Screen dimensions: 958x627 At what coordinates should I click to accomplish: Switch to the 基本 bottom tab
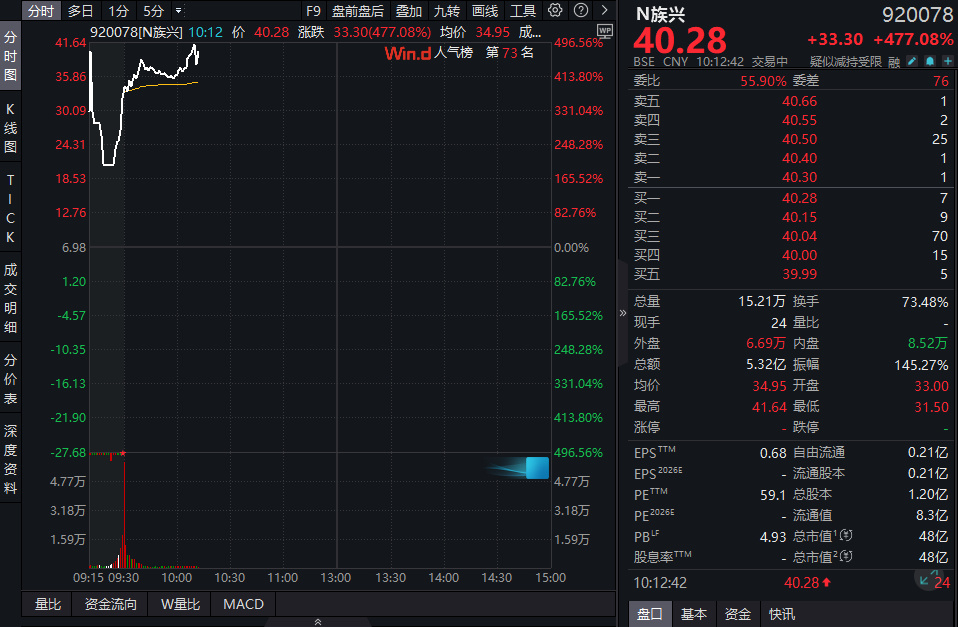(693, 614)
